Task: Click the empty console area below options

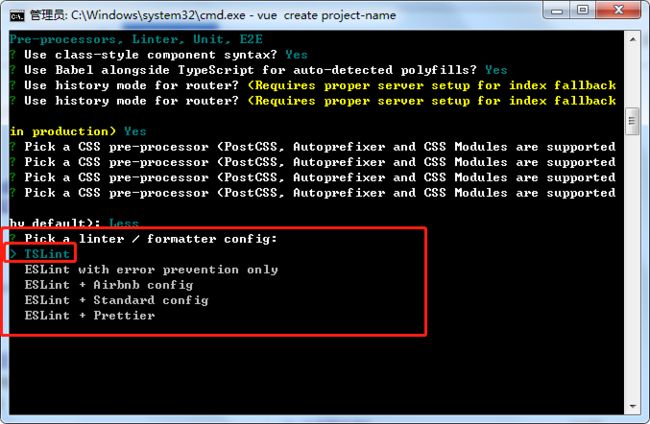Action: [x=315, y=373]
